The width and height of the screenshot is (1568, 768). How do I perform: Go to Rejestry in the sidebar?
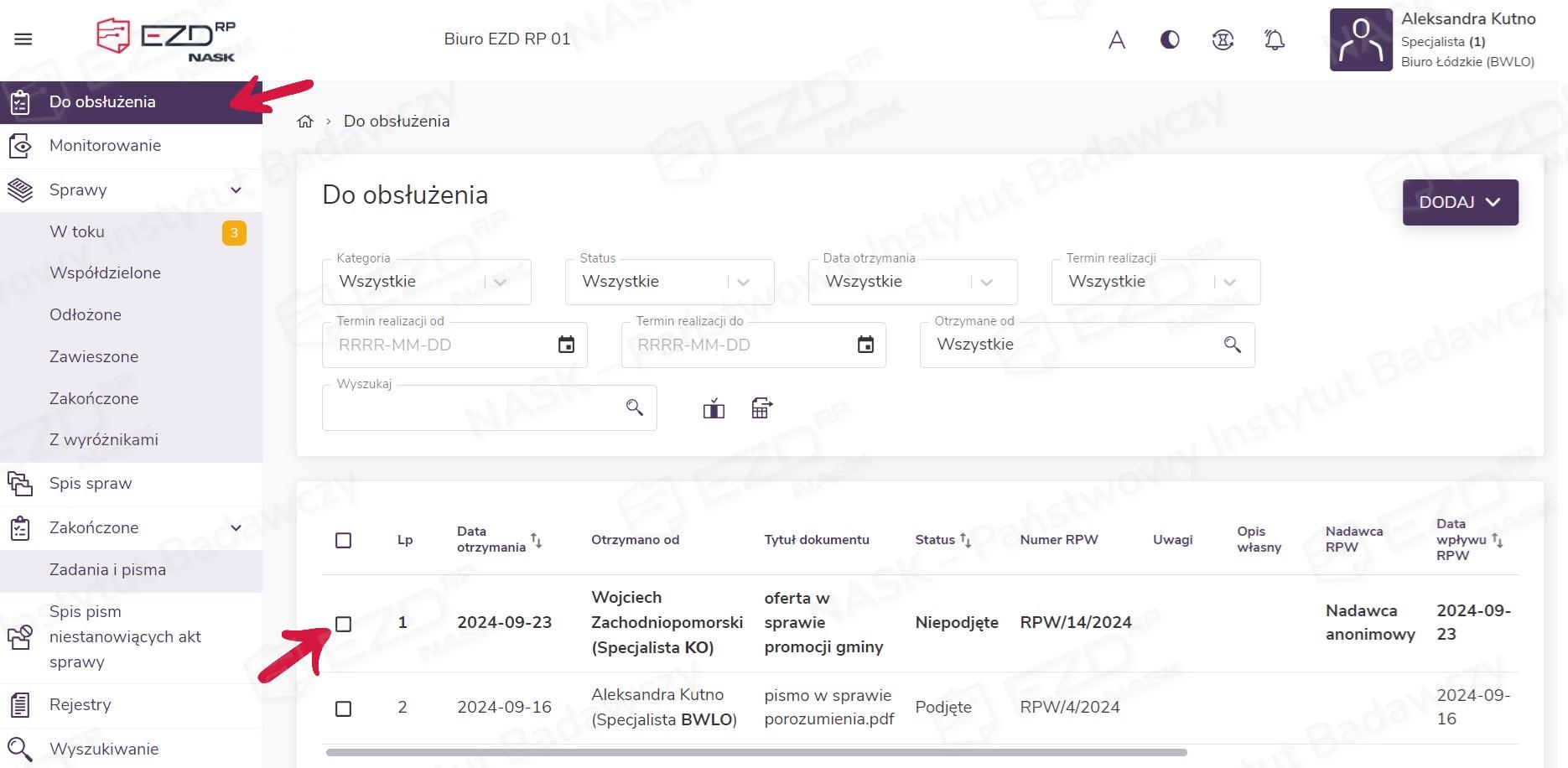[x=80, y=705]
